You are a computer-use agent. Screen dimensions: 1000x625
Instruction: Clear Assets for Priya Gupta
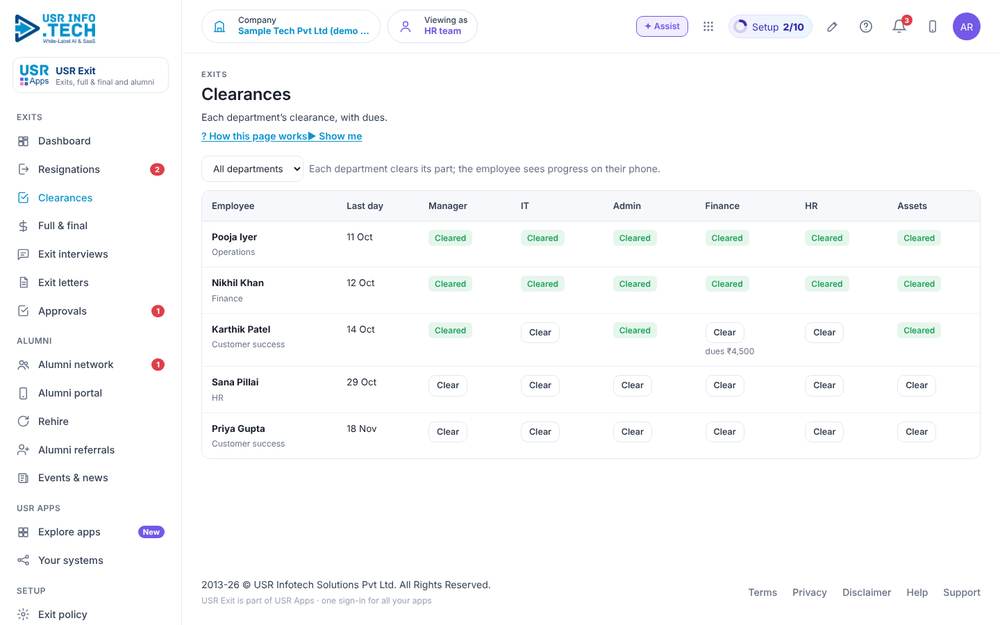coord(916,432)
